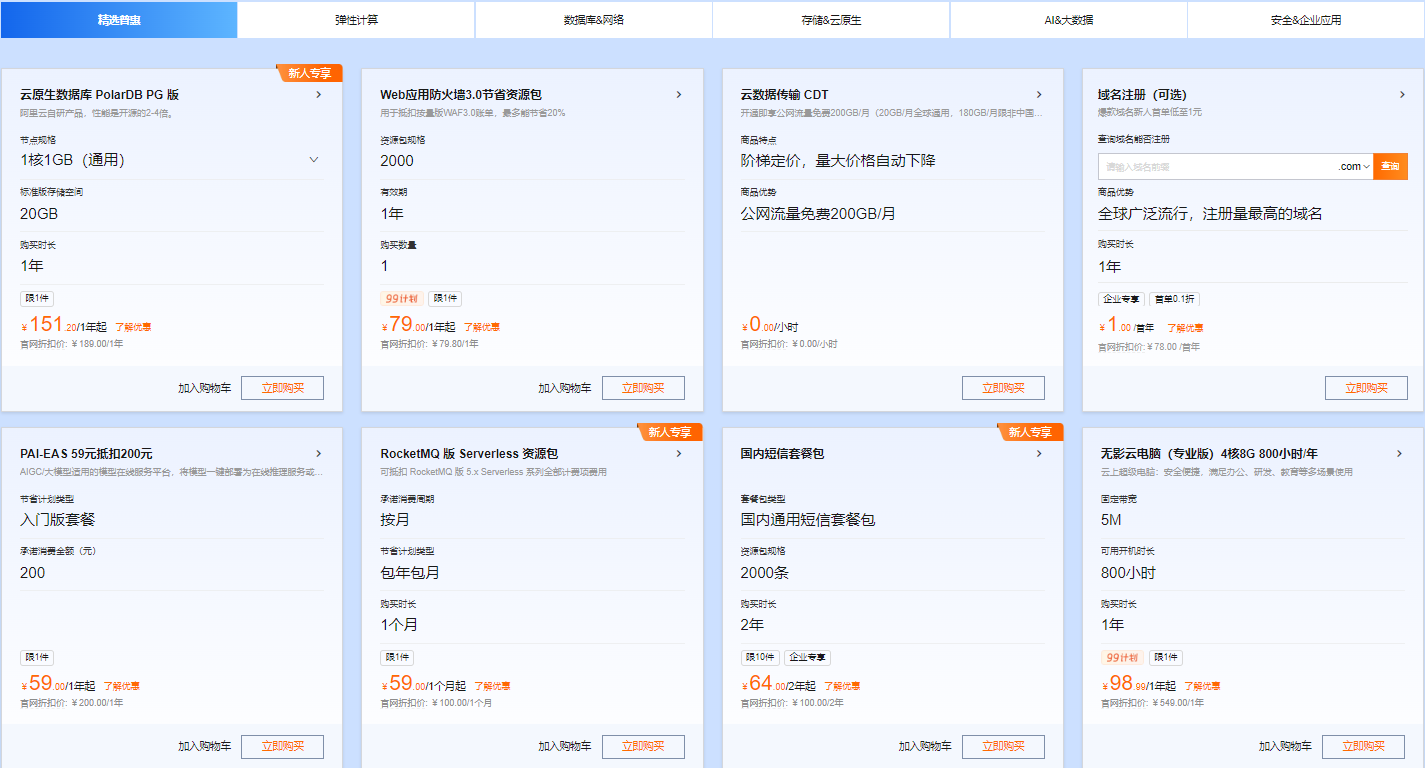
Task: Open 国内短信套餐包 card arrow
Action: tap(1038, 454)
